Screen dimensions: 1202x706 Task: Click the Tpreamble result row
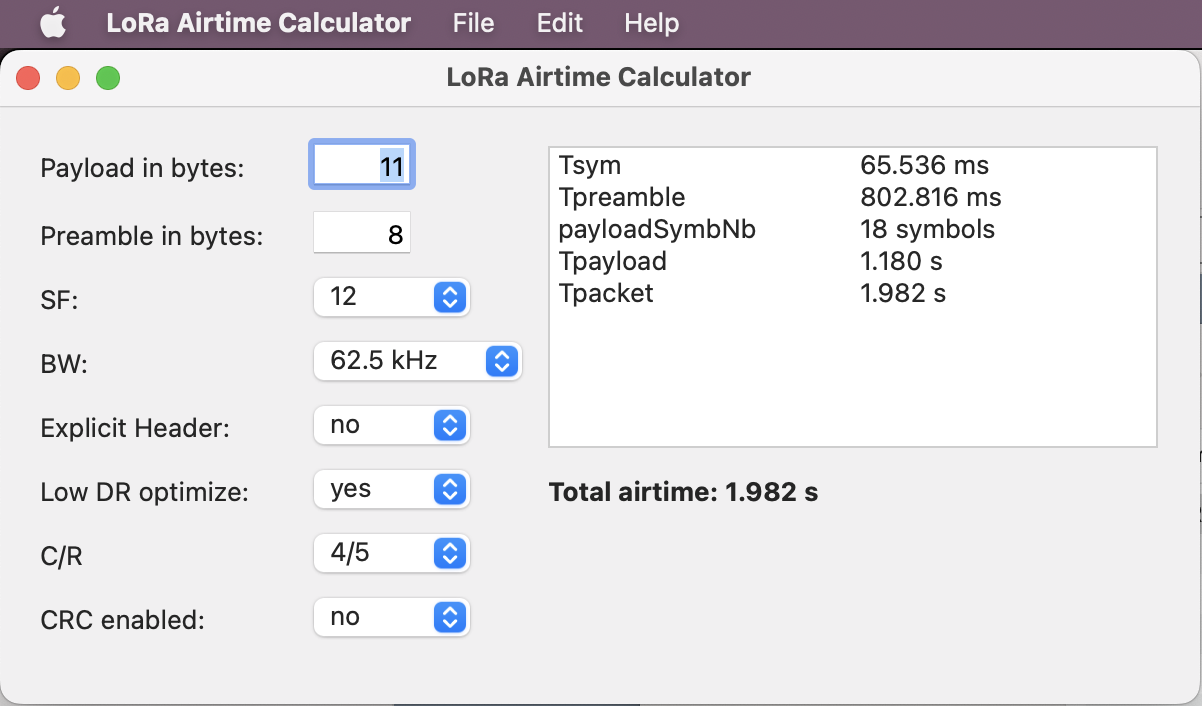[x=852, y=197]
